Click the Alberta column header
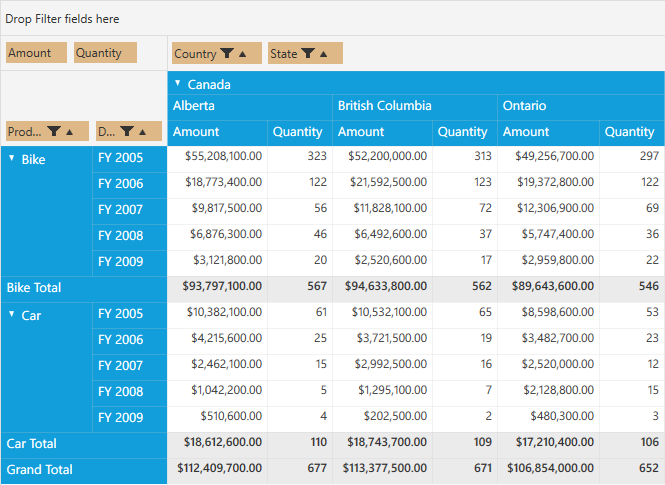The width and height of the screenshot is (665, 485). (x=250, y=106)
